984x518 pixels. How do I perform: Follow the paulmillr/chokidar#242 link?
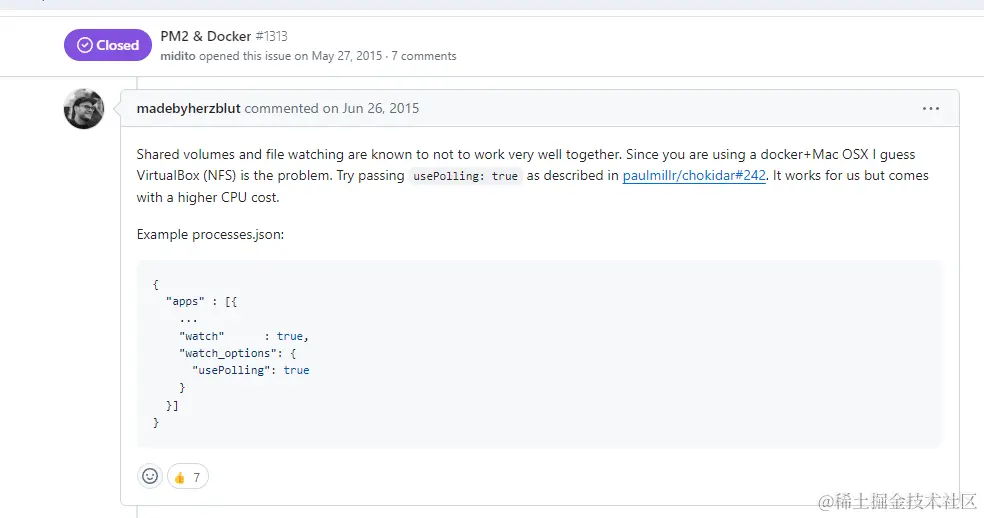click(x=694, y=176)
